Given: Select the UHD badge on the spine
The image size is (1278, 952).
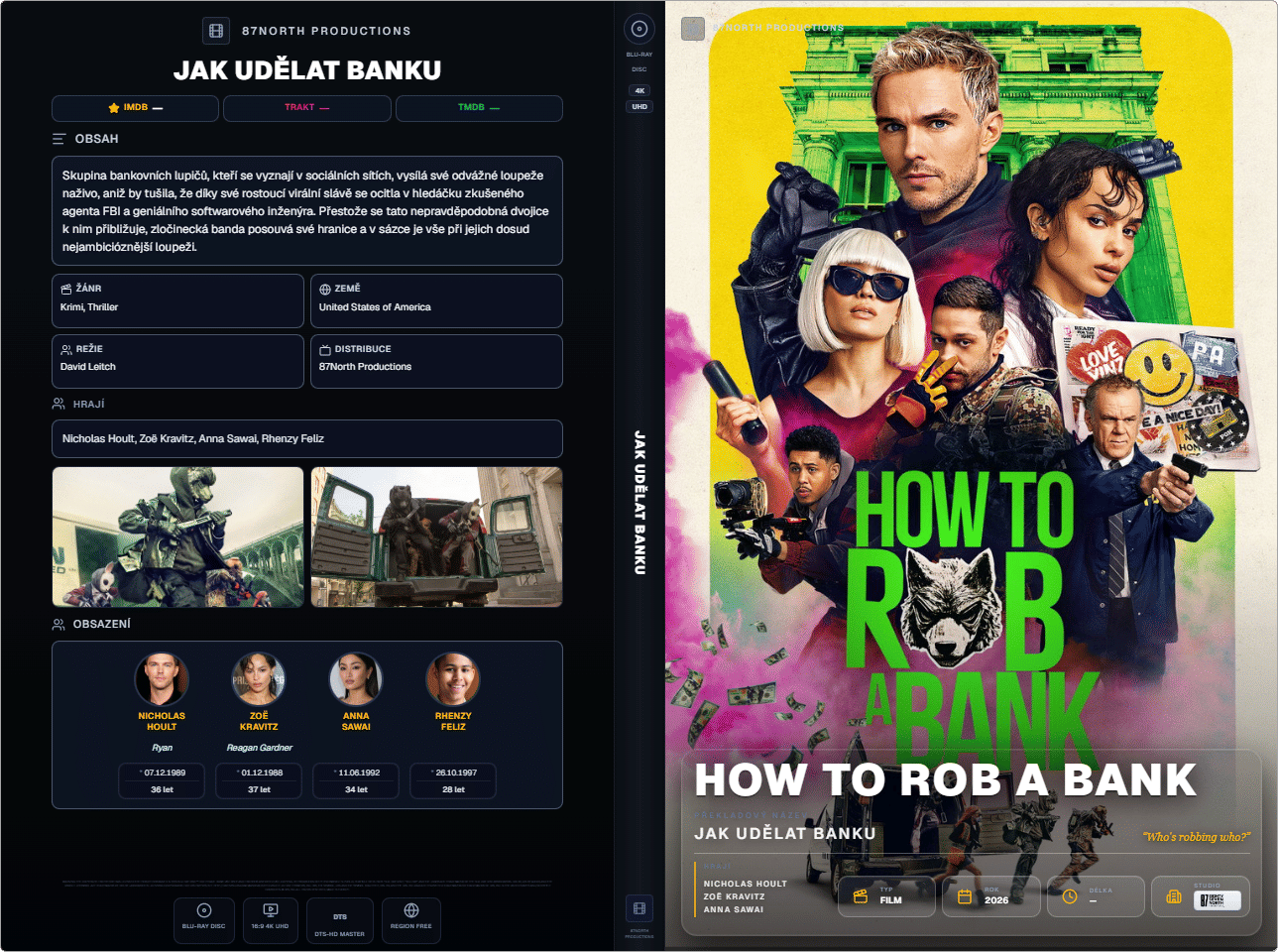Looking at the screenshot, I should point(639,106).
